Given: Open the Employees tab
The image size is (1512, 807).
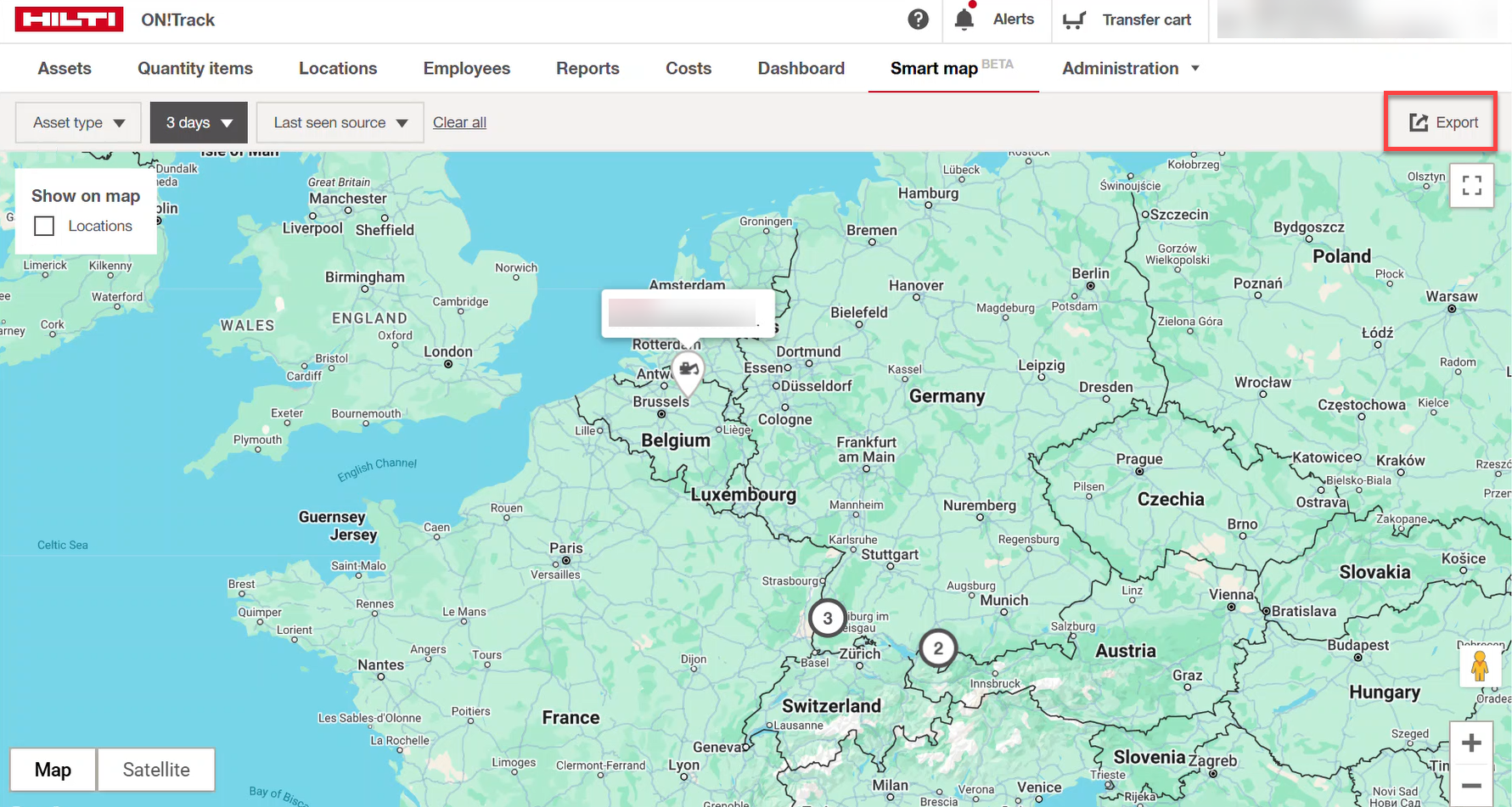Looking at the screenshot, I should click(467, 68).
